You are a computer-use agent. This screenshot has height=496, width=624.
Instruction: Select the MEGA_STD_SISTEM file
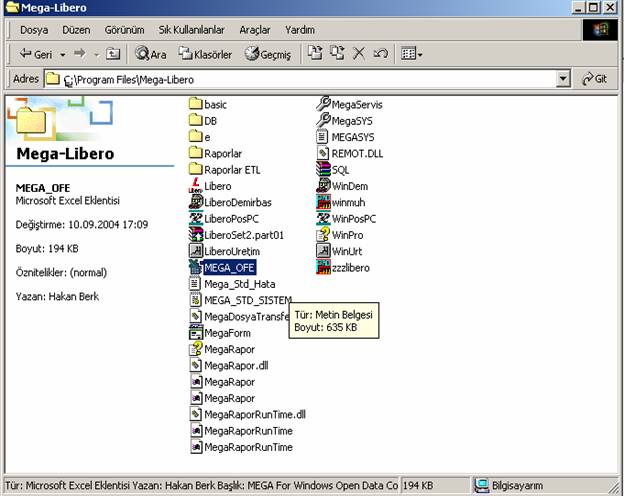pos(240,300)
